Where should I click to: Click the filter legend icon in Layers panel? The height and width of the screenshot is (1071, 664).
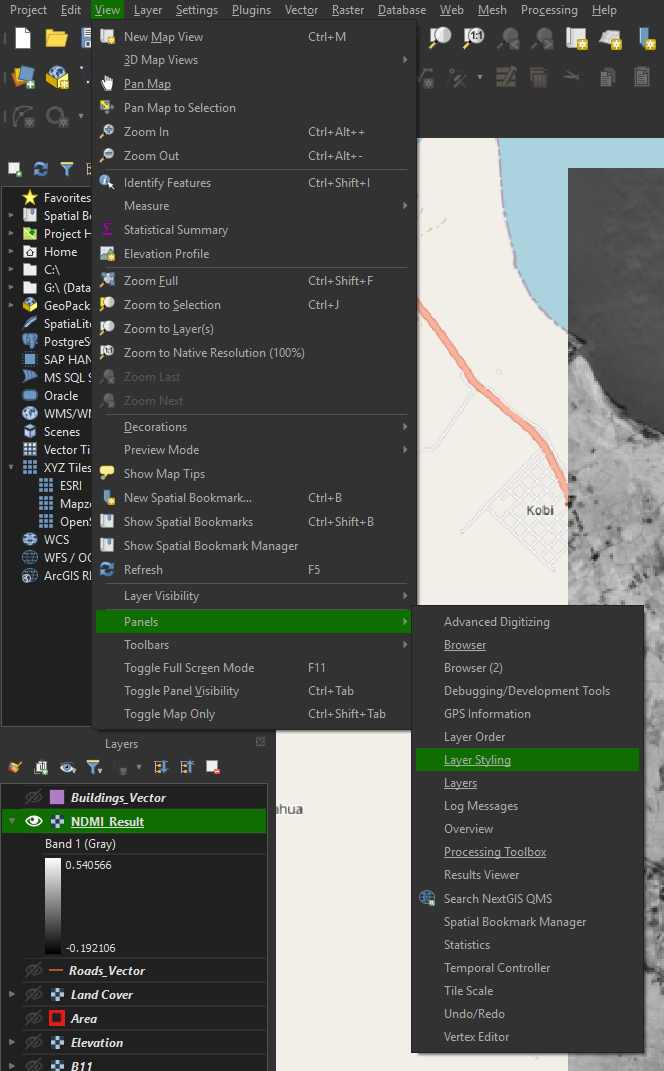pos(93,767)
